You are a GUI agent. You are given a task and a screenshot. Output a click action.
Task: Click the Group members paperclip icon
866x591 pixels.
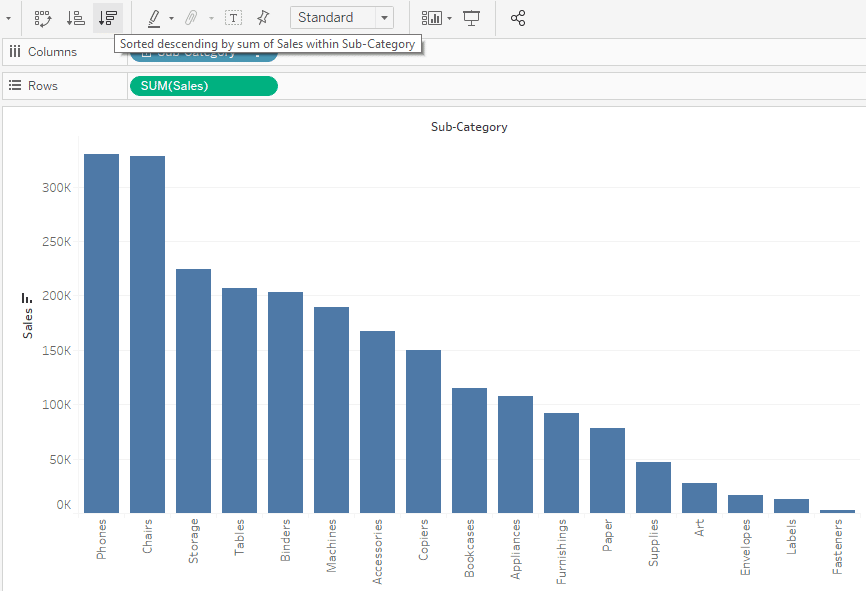[191, 18]
